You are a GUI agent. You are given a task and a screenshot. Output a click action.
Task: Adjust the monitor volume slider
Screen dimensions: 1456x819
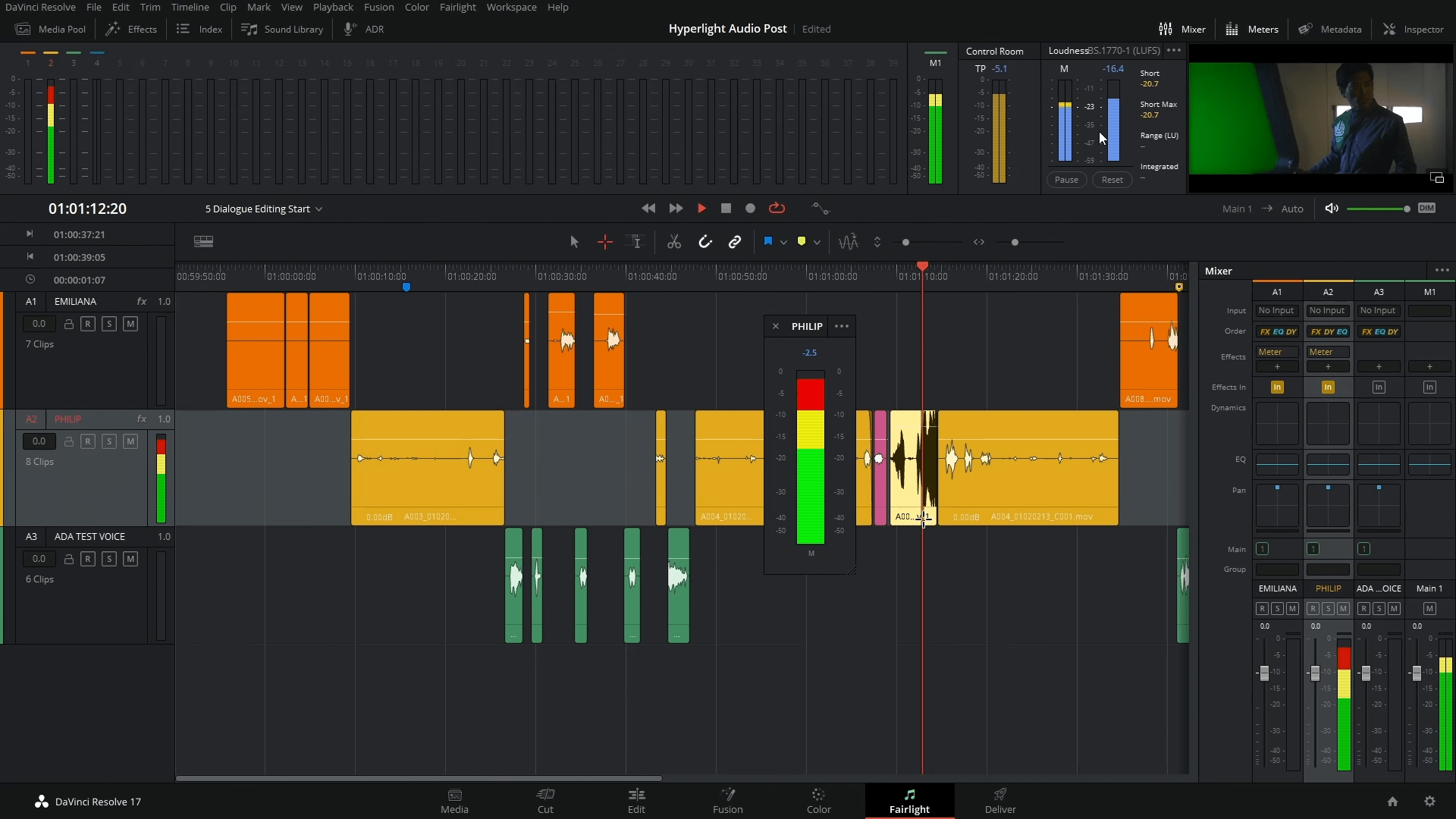coord(1406,209)
